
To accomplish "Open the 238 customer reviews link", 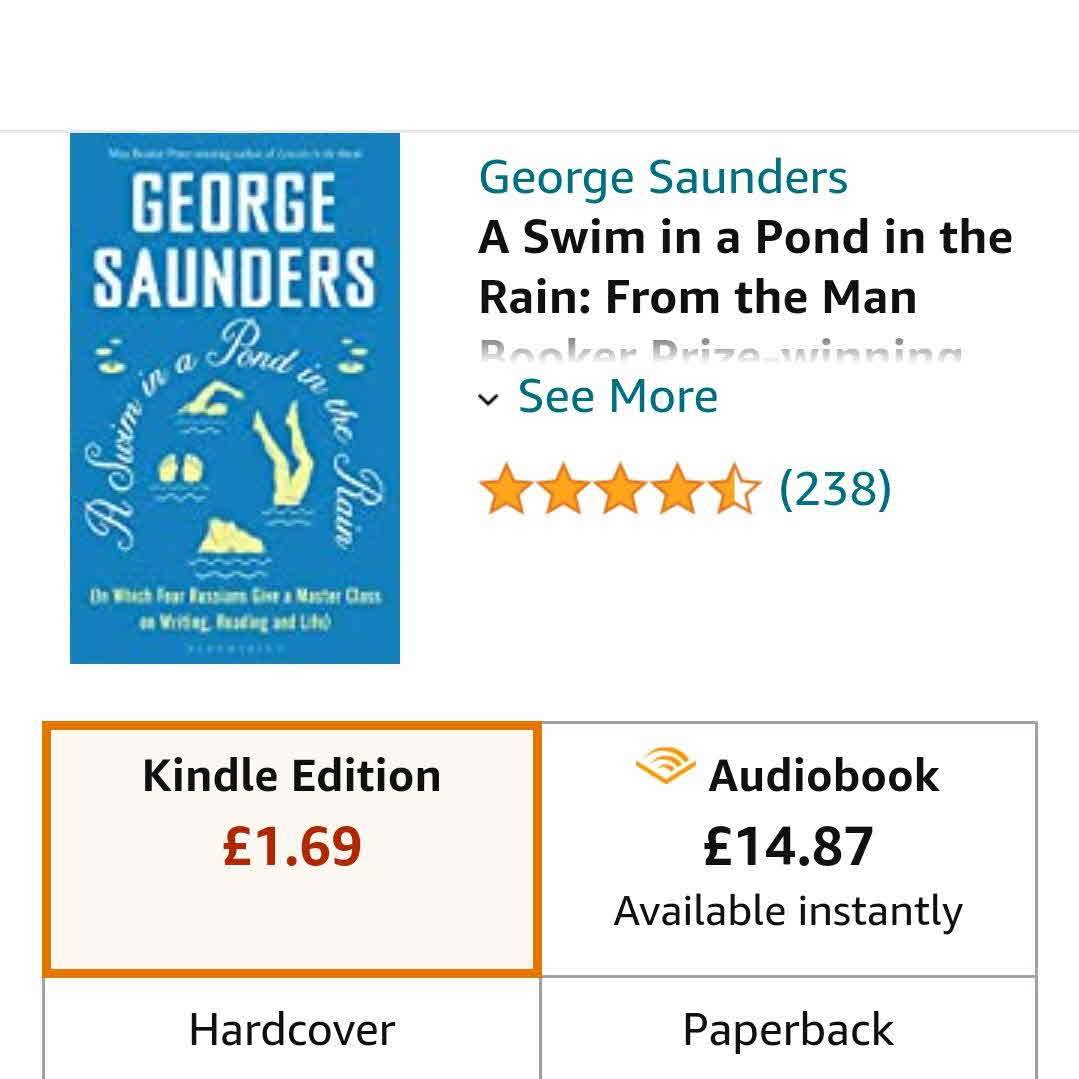I will tap(834, 489).
